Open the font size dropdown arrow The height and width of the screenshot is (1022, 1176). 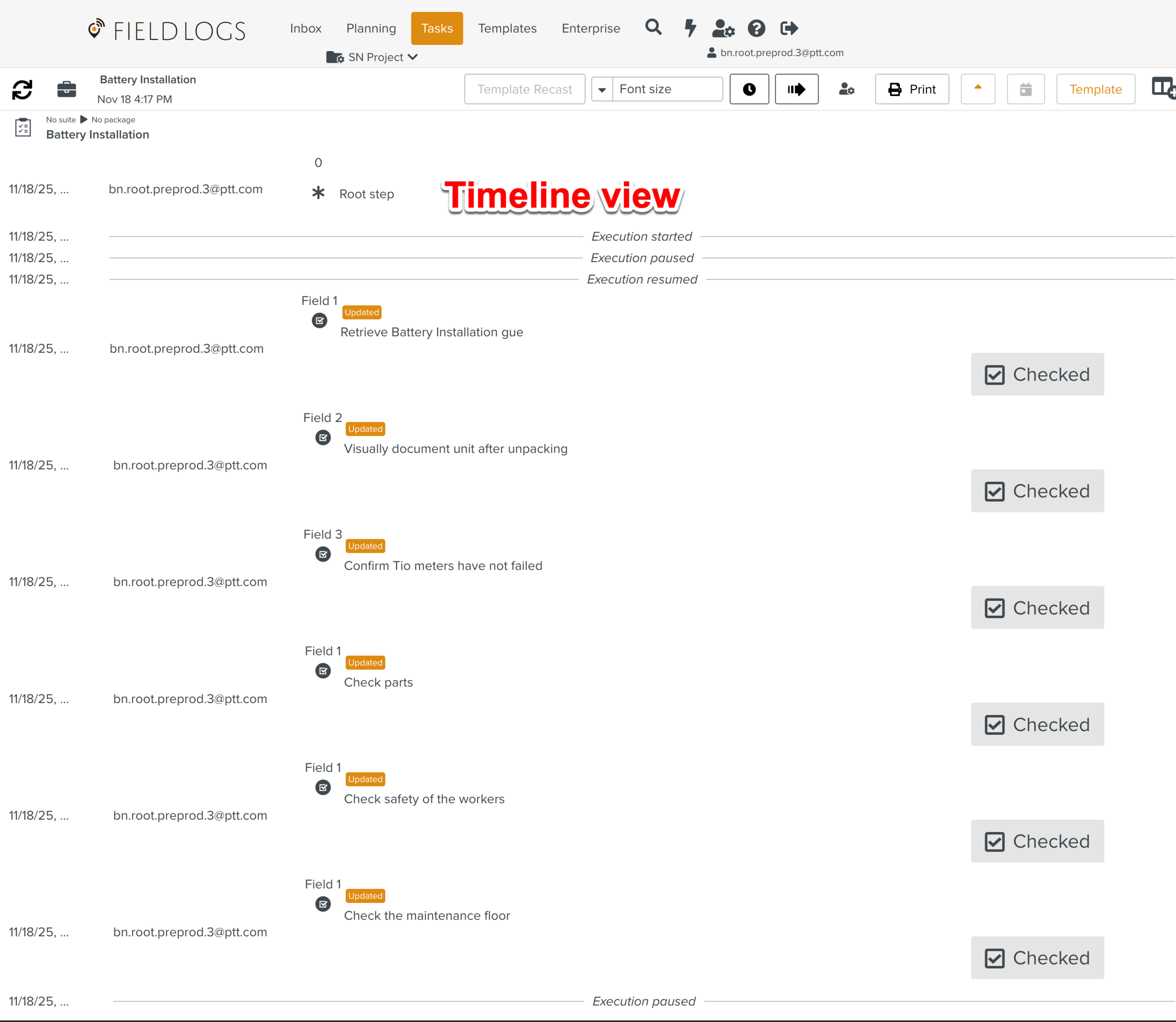(602, 89)
